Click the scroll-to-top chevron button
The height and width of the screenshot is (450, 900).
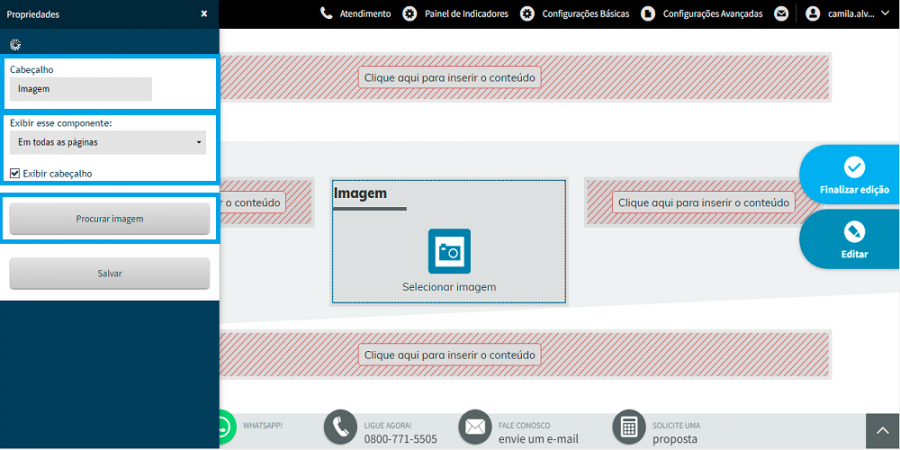point(883,431)
